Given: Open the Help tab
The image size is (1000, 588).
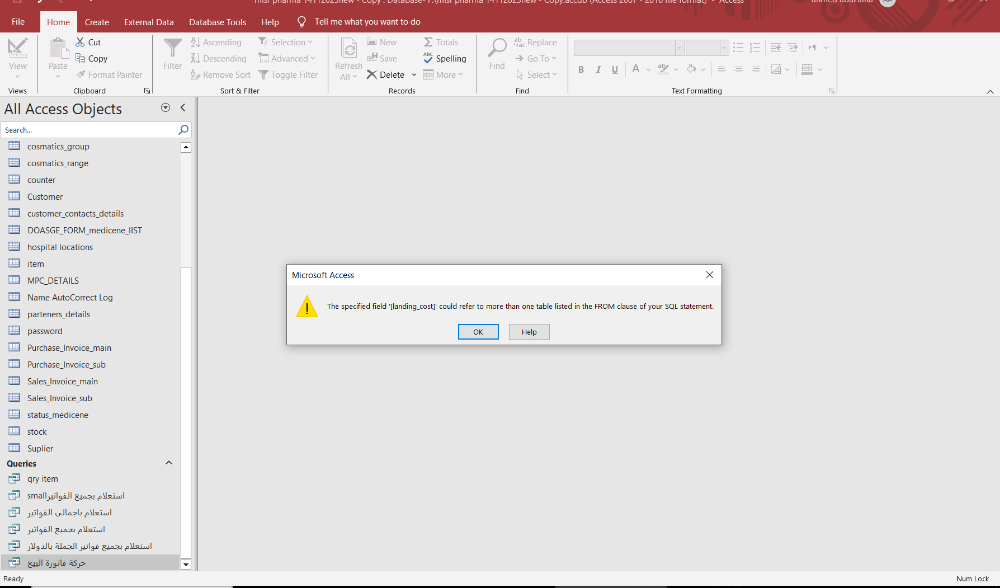Looking at the screenshot, I should point(270,22).
